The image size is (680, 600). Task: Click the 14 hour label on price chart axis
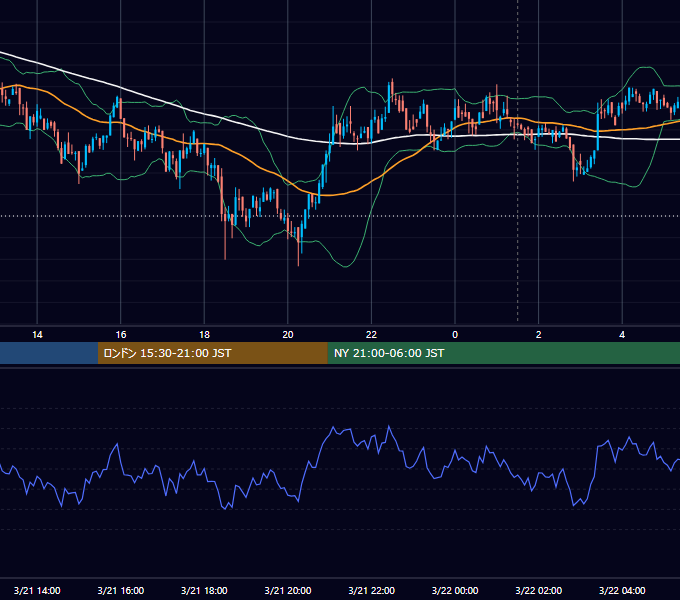click(x=37, y=334)
